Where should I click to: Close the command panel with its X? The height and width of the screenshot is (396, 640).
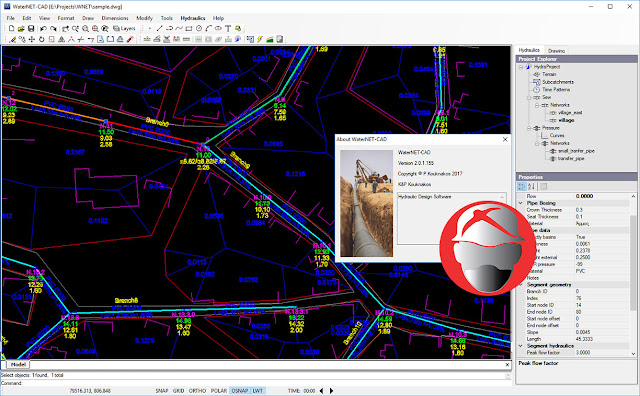(507, 365)
